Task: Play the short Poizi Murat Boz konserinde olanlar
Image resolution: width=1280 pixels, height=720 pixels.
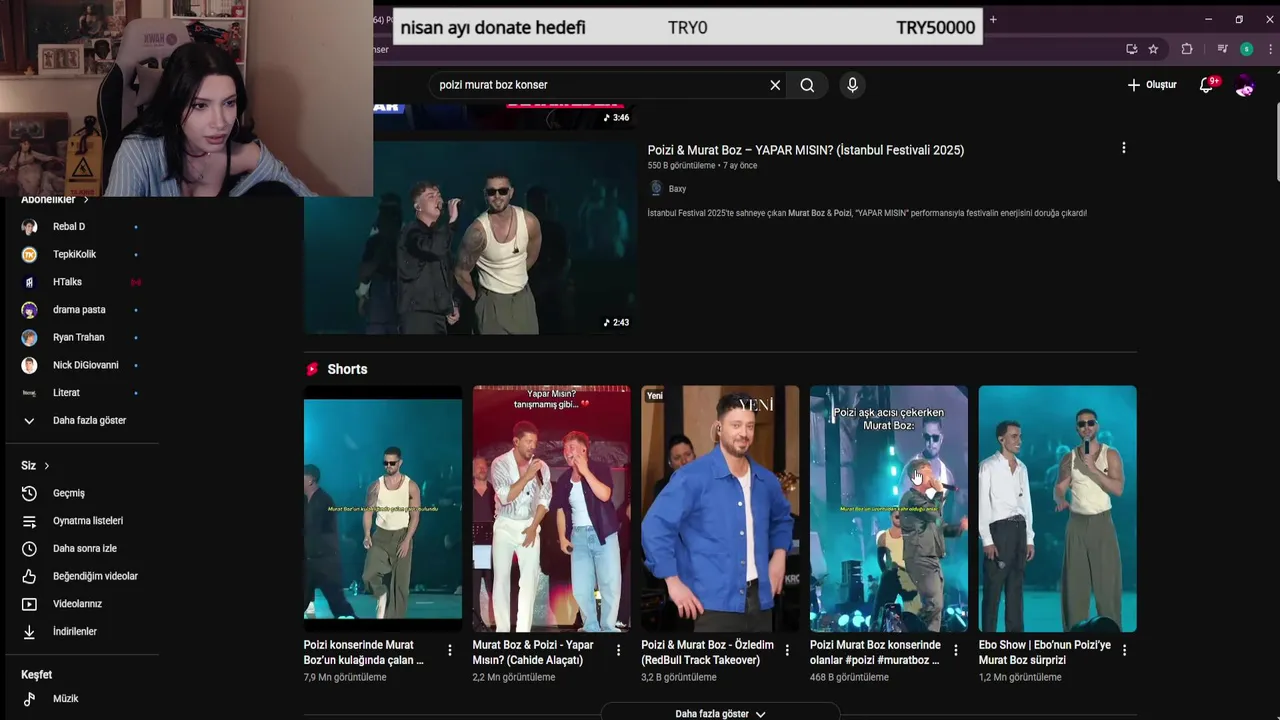Action: [889, 508]
